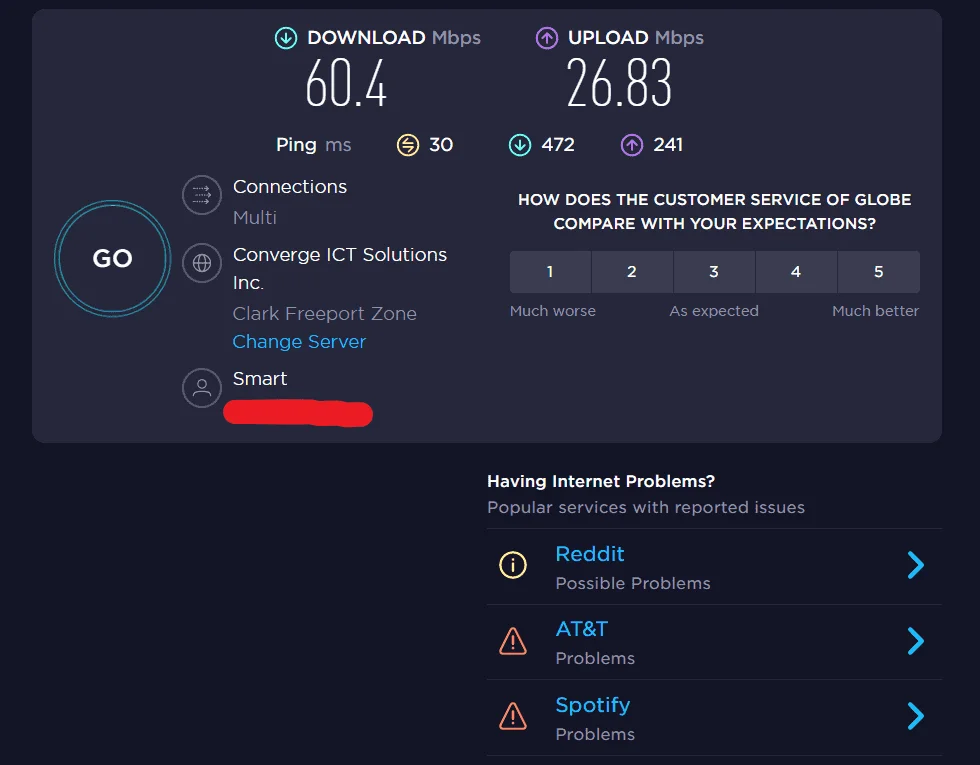This screenshot has width=980, height=765.
Task: Click the Much worse scale label
Action: coord(552,311)
